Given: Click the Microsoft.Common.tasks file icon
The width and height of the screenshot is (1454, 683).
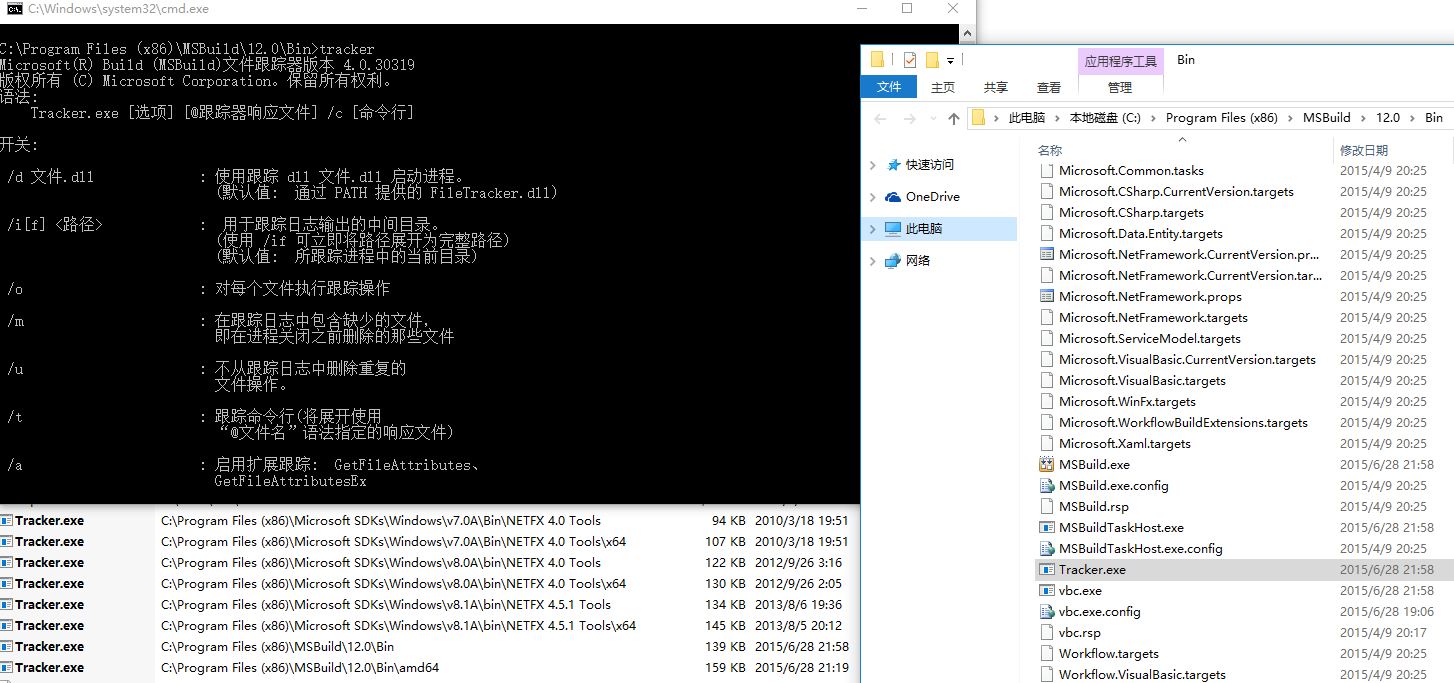Looking at the screenshot, I should pyautogui.click(x=1047, y=171).
